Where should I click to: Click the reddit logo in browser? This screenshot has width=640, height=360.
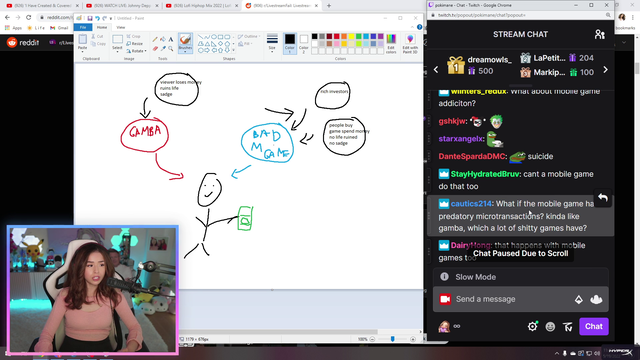23,42
